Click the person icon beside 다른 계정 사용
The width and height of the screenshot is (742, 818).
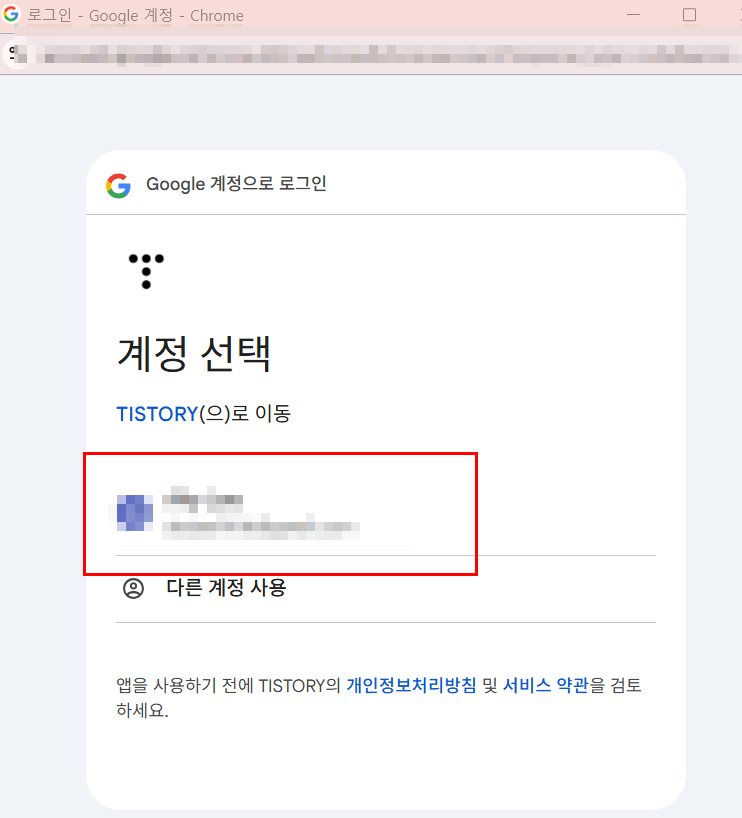pos(133,588)
